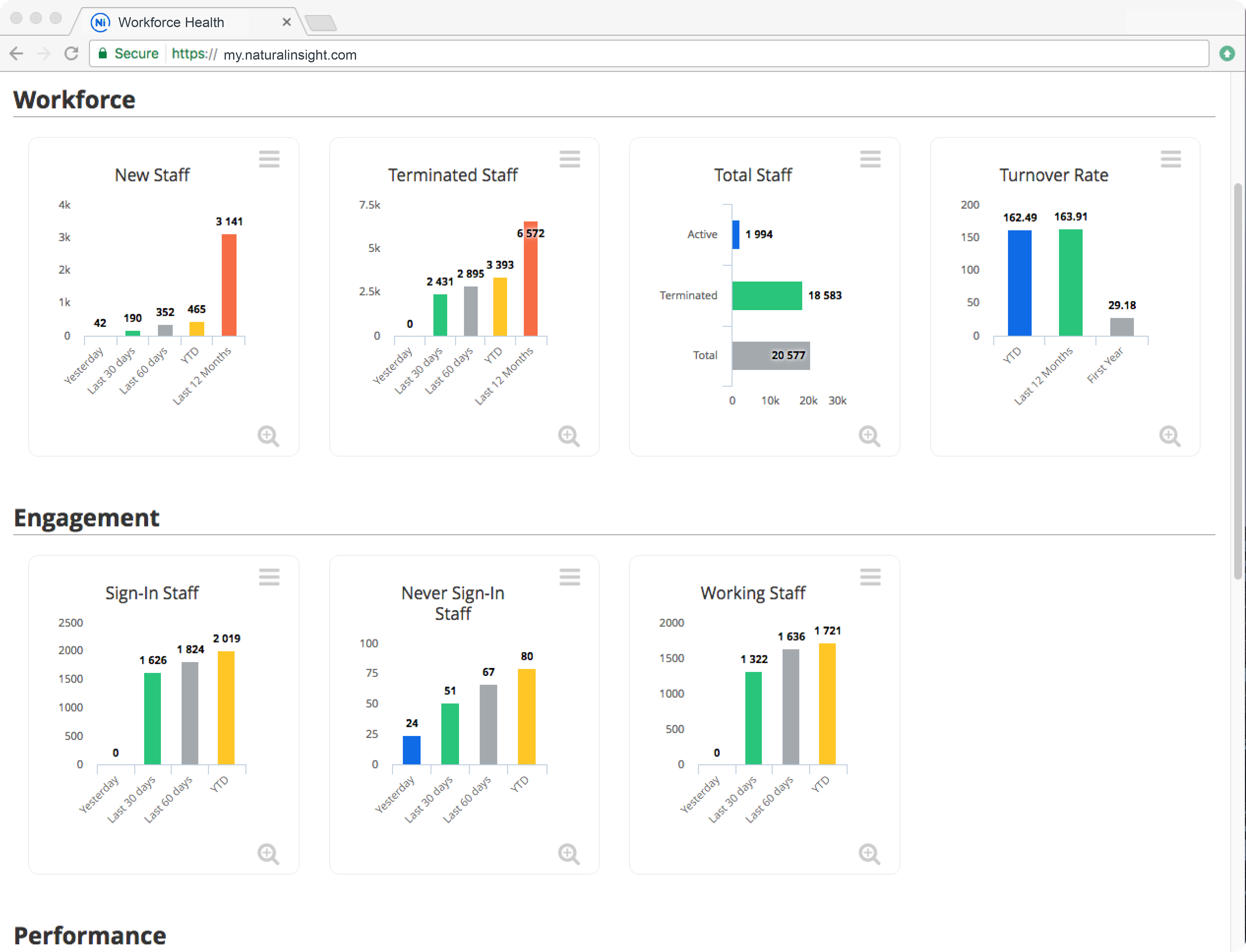The height and width of the screenshot is (952, 1246).
Task: Click the Last 12 Months New Staff bar
Action: [x=229, y=284]
